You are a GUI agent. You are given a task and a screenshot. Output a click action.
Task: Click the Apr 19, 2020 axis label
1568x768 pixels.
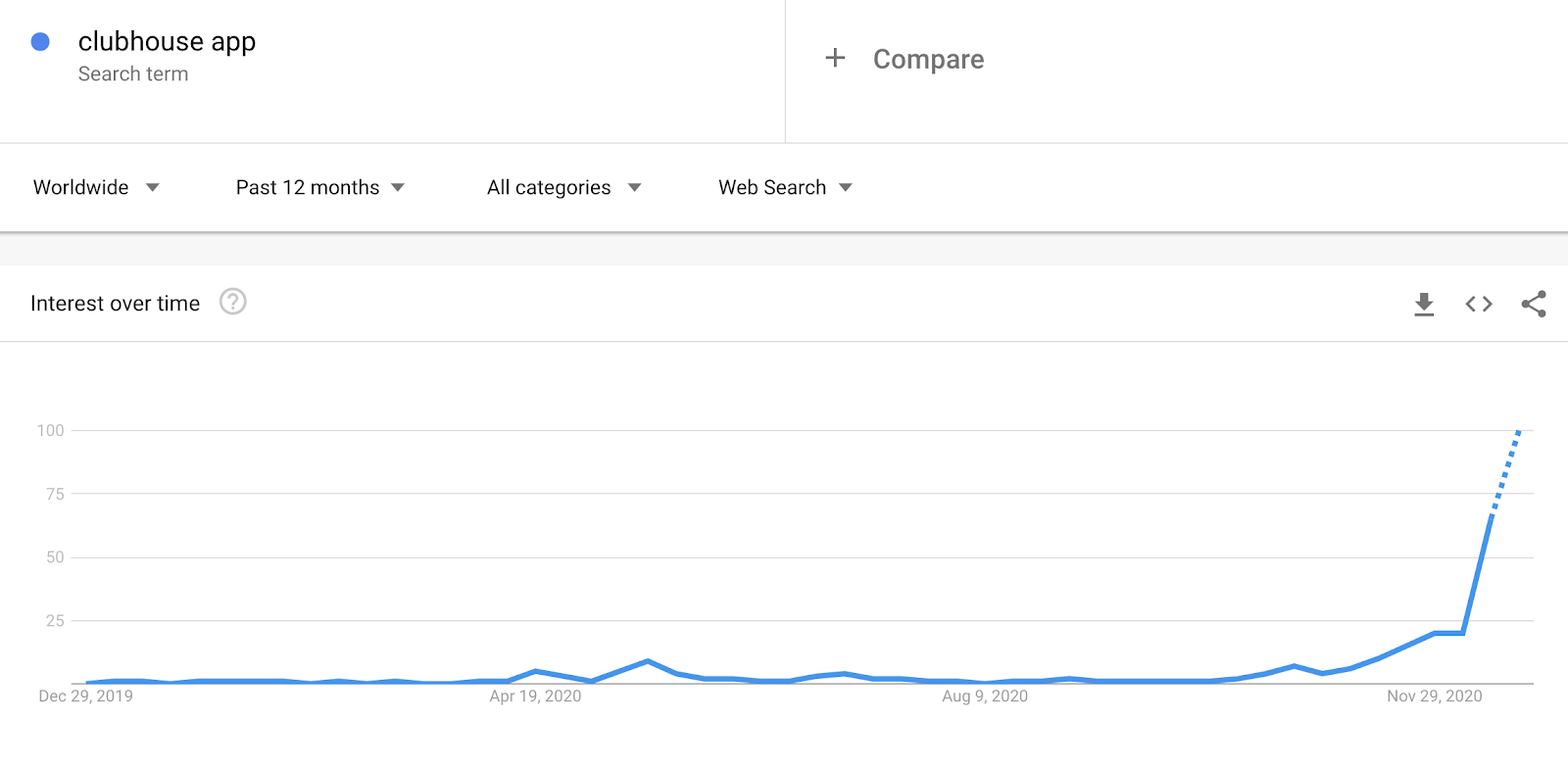535,696
